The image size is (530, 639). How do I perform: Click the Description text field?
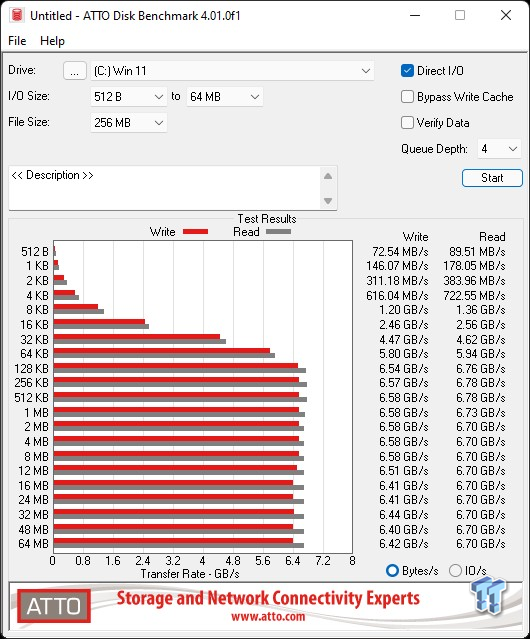point(165,188)
